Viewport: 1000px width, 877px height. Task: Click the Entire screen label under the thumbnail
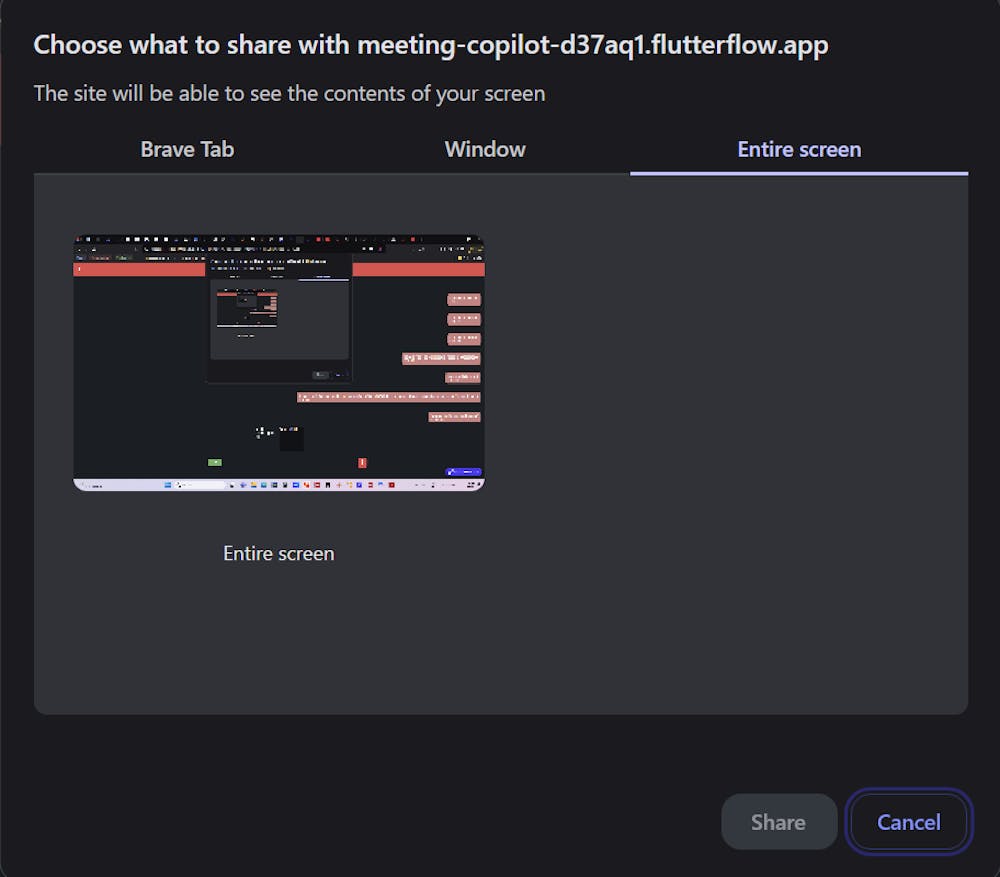[x=279, y=553]
